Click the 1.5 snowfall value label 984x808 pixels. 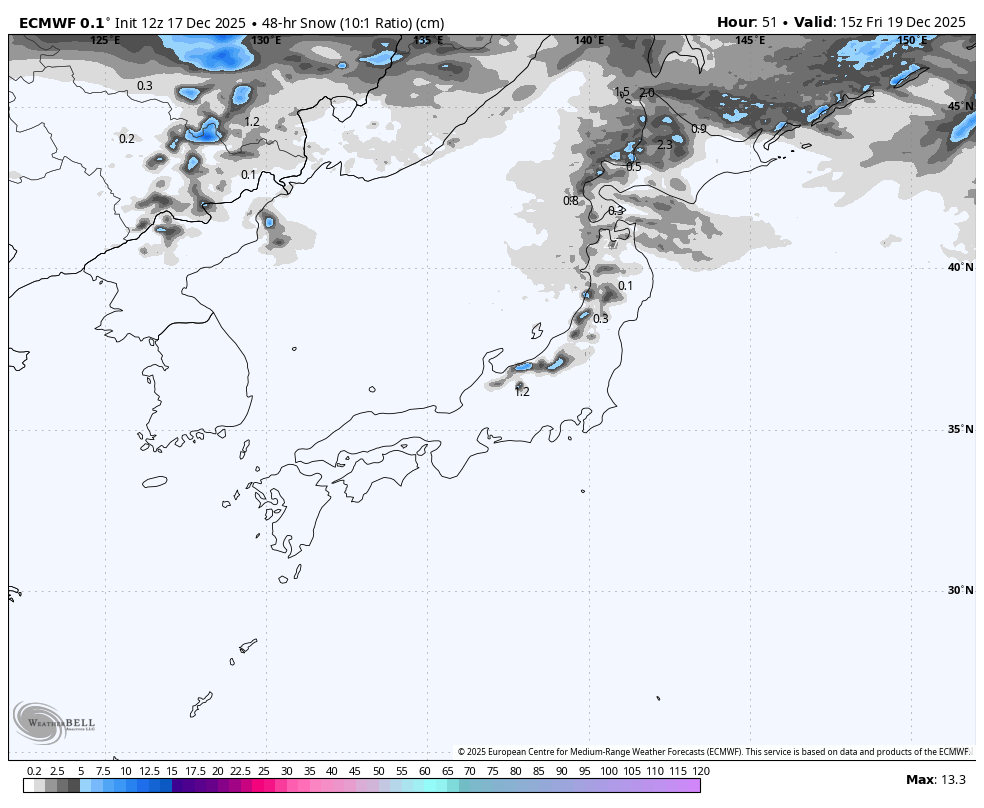coord(621,93)
